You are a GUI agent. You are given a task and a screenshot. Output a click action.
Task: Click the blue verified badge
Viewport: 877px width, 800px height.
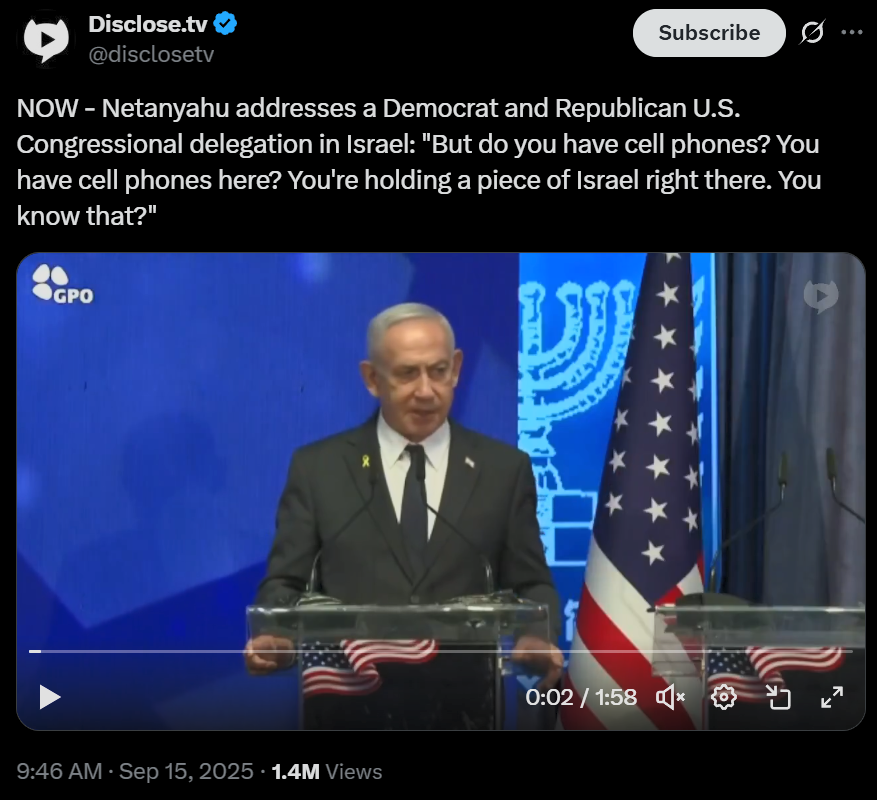225,24
